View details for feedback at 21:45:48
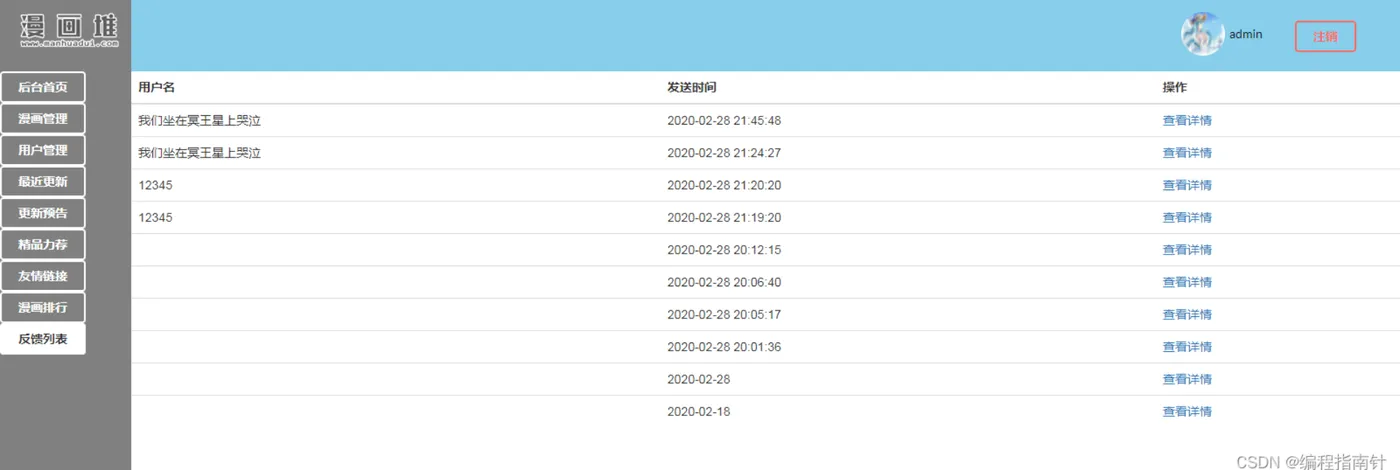 click(x=1187, y=121)
